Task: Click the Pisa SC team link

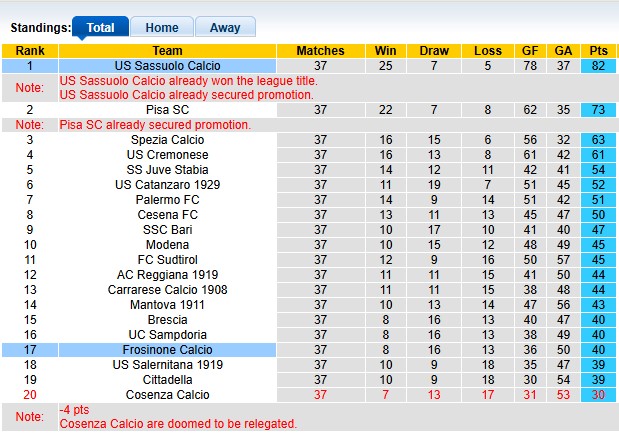Action: tap(167, 110)
